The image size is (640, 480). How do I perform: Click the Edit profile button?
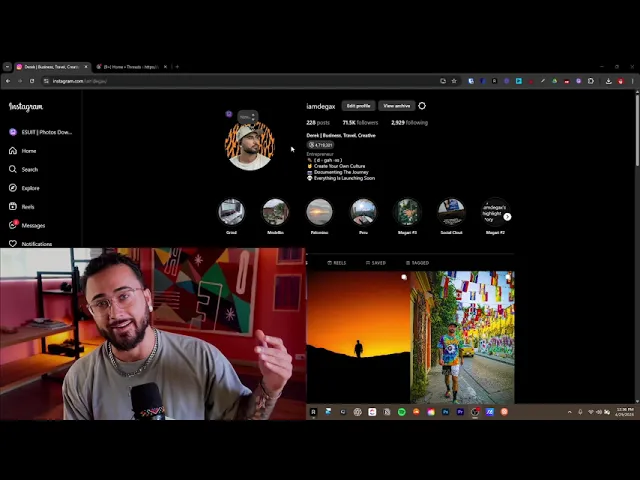point(358,106)
